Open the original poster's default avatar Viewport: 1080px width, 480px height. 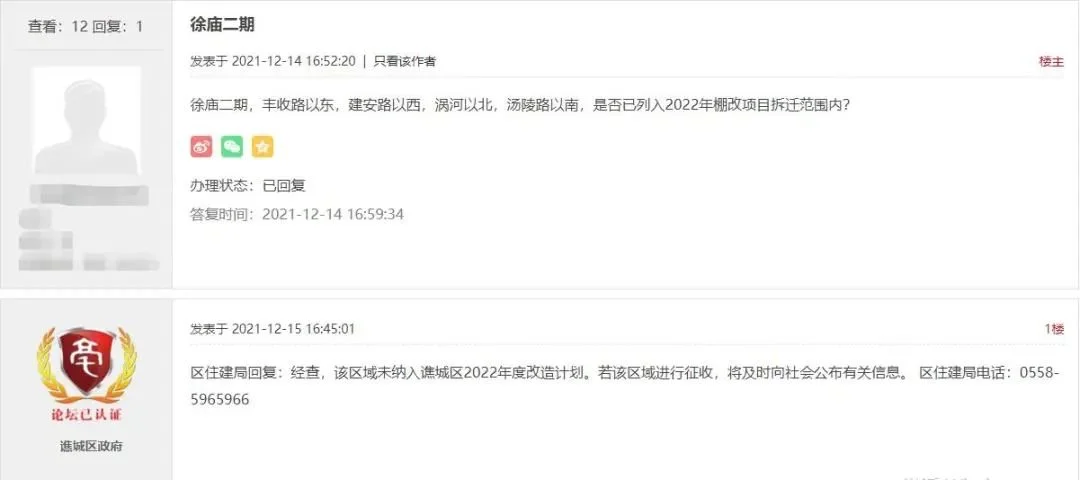click(86, 121)
